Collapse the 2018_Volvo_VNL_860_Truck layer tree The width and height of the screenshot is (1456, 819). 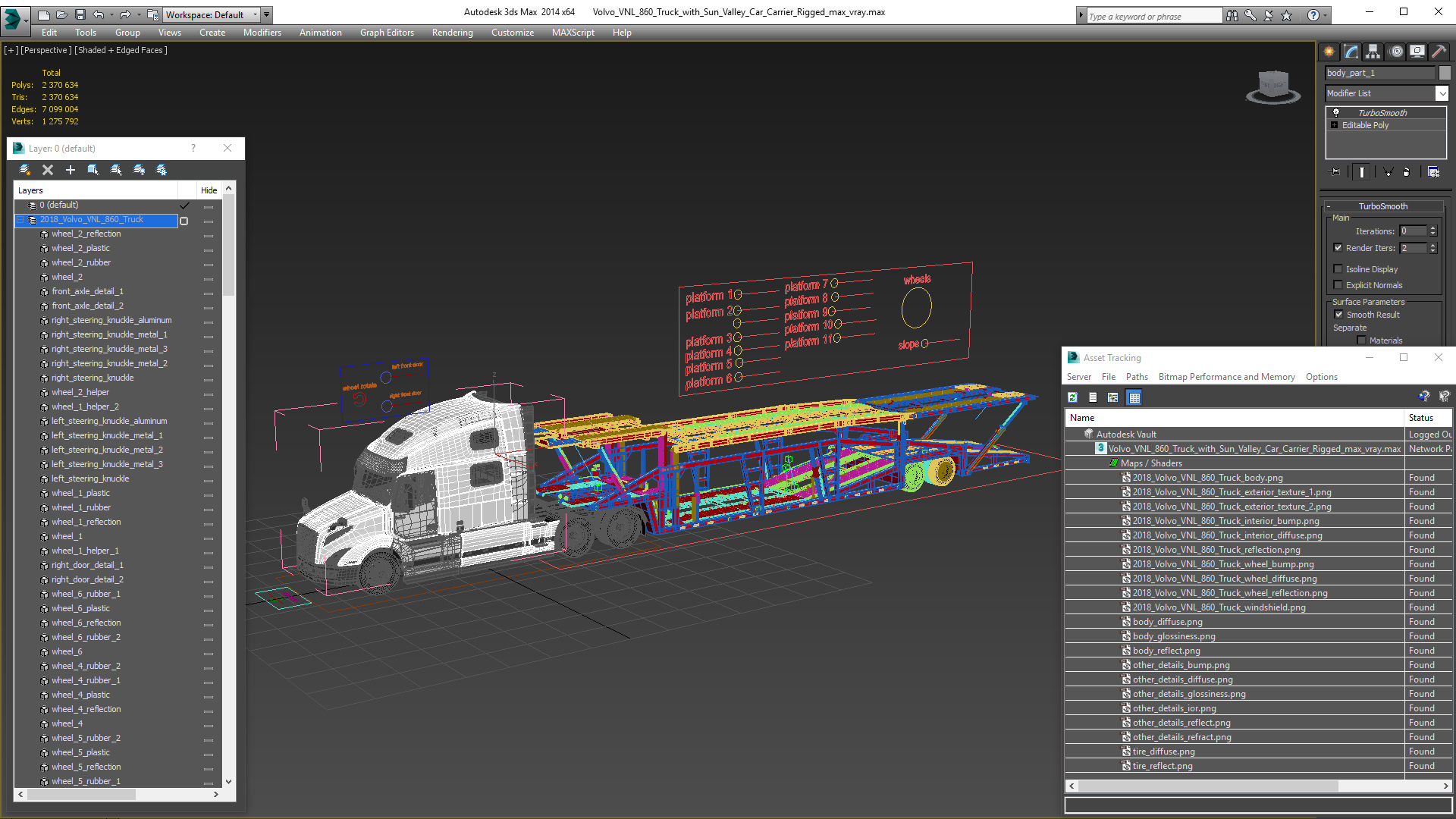[x=20, y=220]
